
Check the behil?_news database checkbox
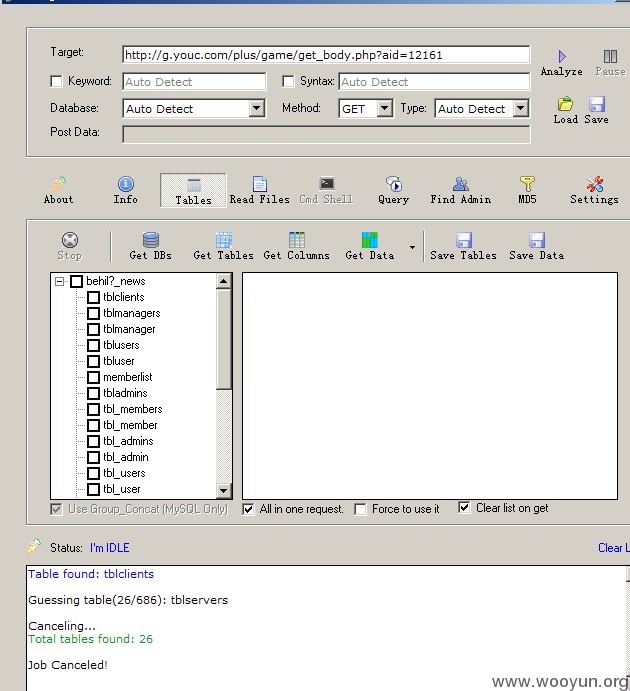pos(77,281)
